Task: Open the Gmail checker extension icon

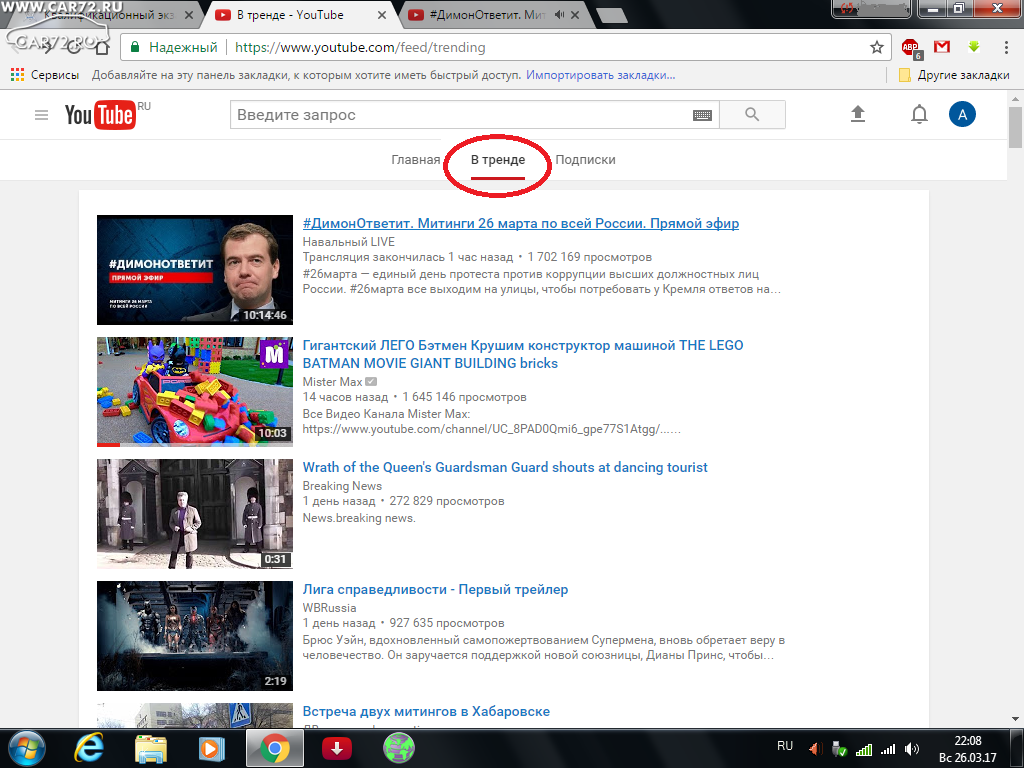Action: (941, 46)
